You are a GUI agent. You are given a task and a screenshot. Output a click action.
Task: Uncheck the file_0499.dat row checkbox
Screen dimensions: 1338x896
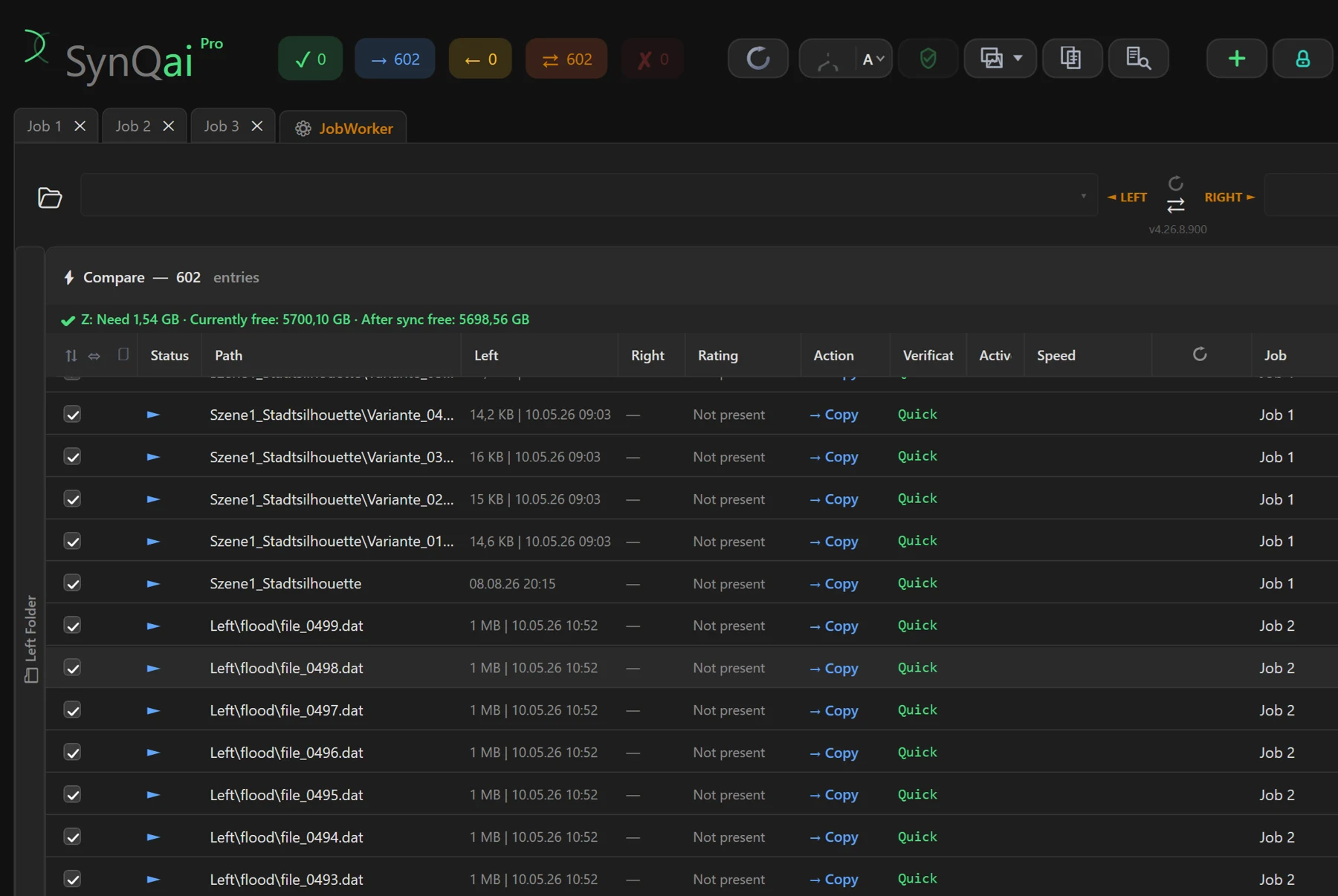point(72,626)
